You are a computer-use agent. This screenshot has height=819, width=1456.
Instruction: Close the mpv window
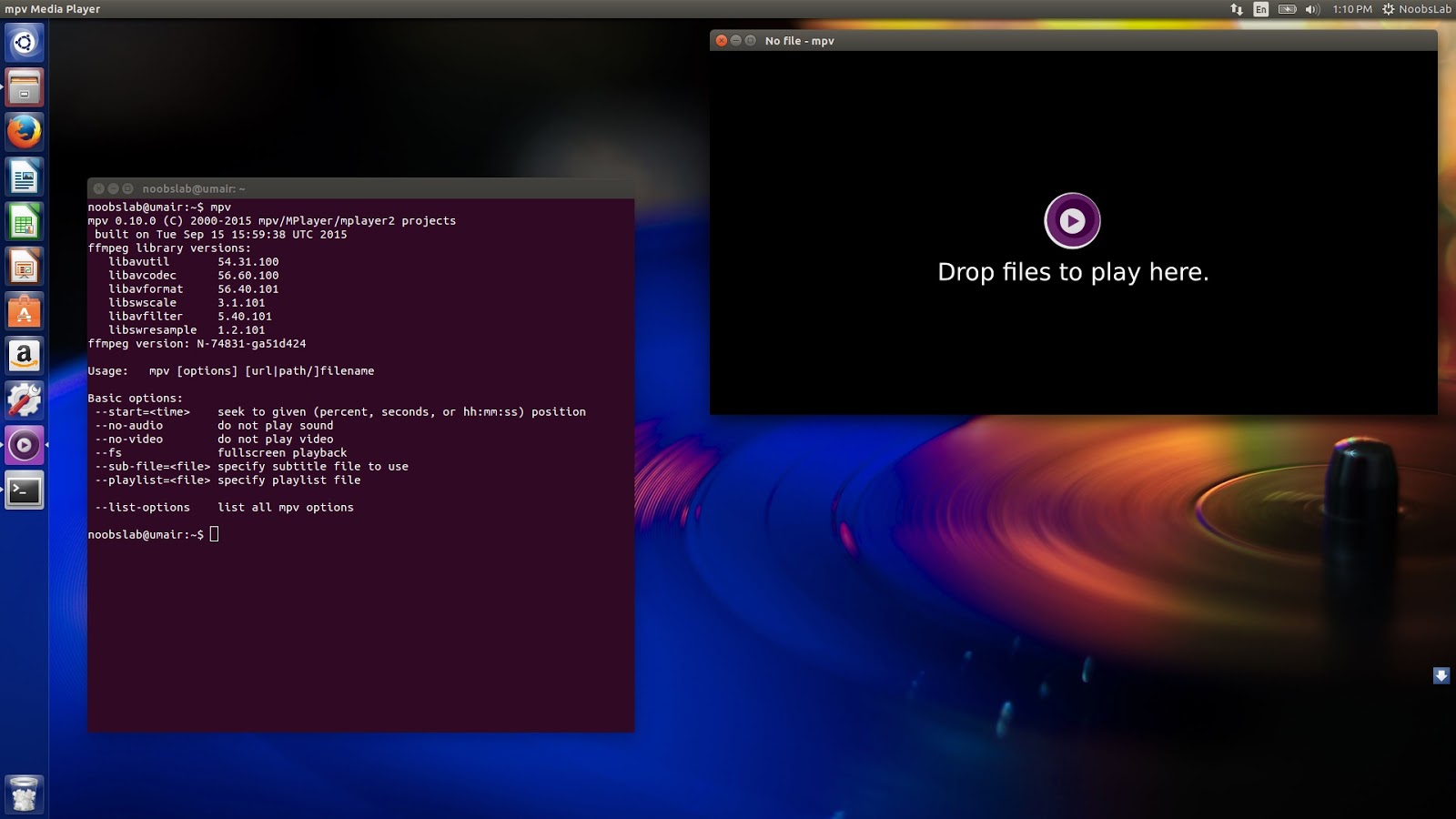pyautogui.click(x=722, y=41)
